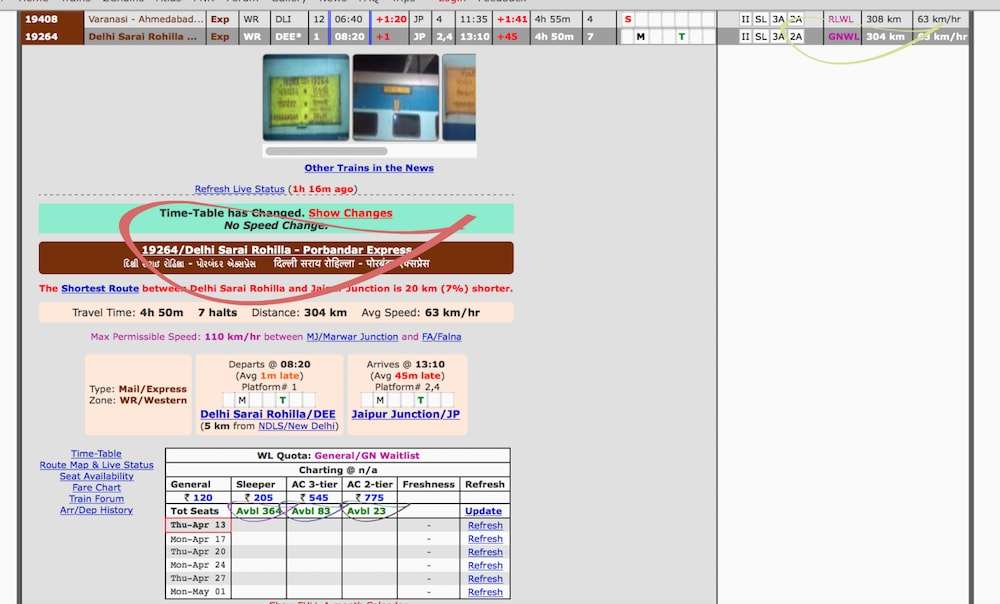Click arrival time 11:35 in 19408 row

[x=473, y=19]
